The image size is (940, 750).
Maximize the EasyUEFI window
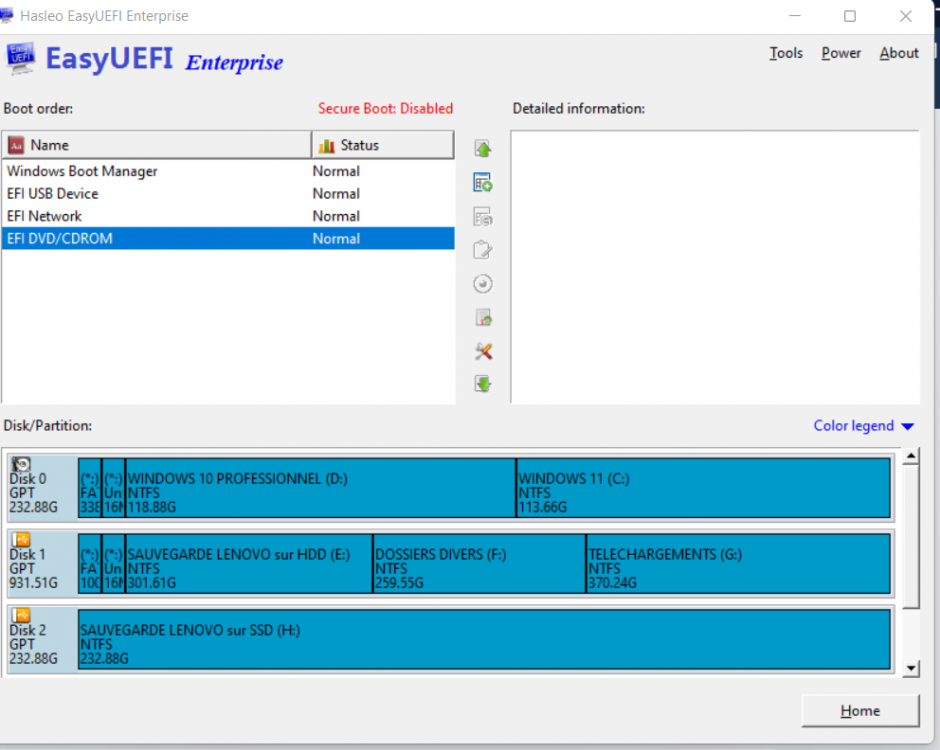click(850, 16)
